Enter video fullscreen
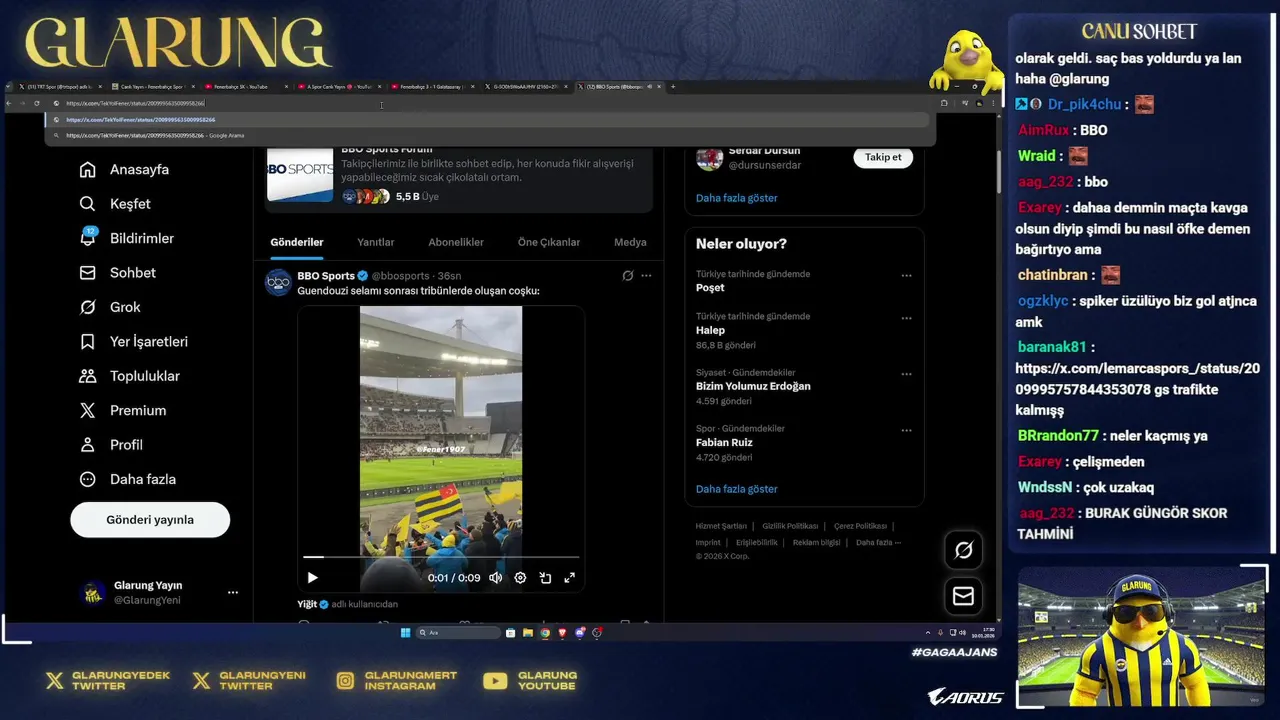 point(570,577)
